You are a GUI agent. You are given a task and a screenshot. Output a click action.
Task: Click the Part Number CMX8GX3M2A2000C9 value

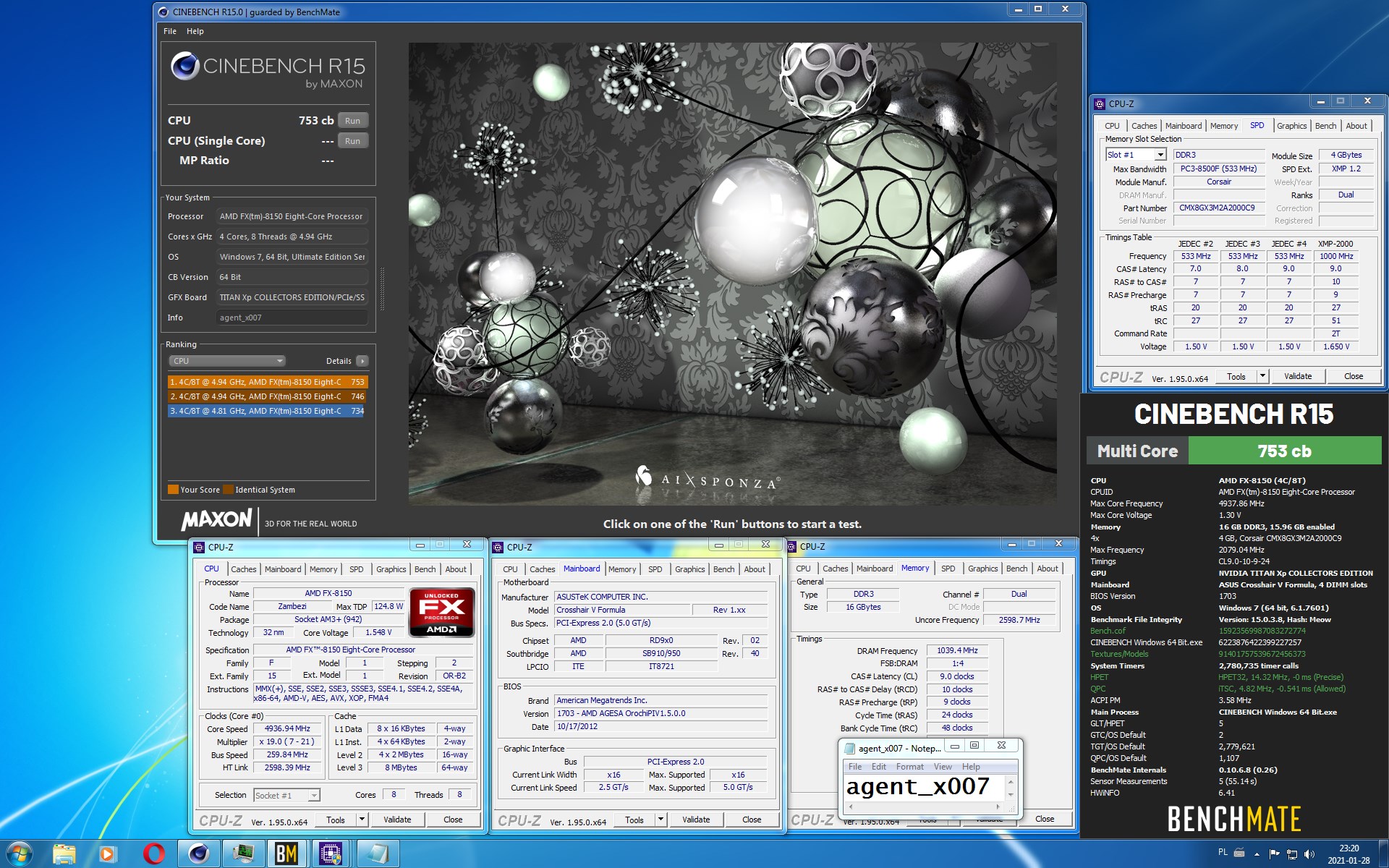1217,208
